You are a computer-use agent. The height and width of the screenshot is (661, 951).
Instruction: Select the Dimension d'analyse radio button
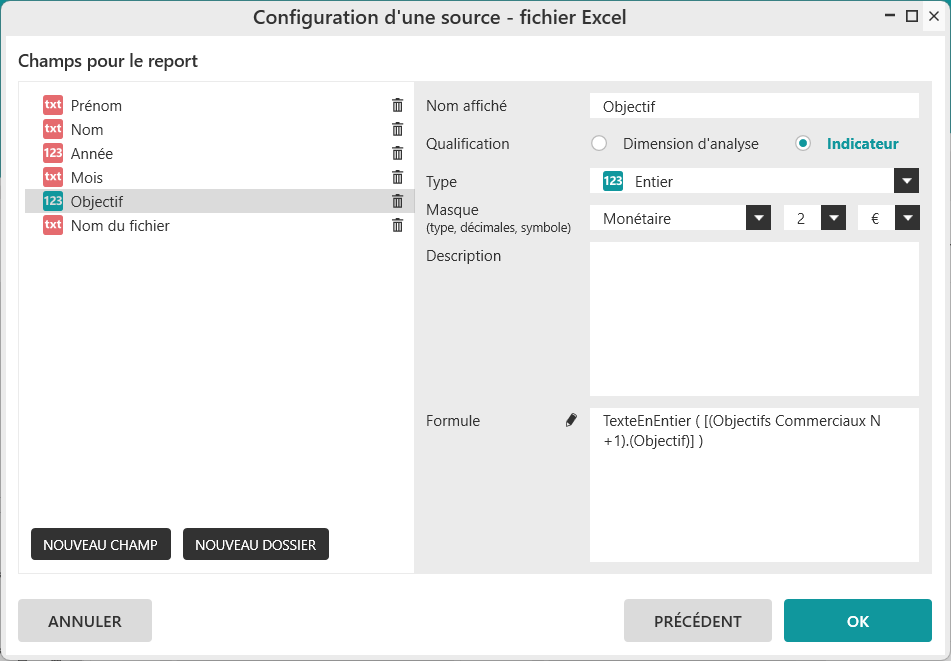pos(599,144)
